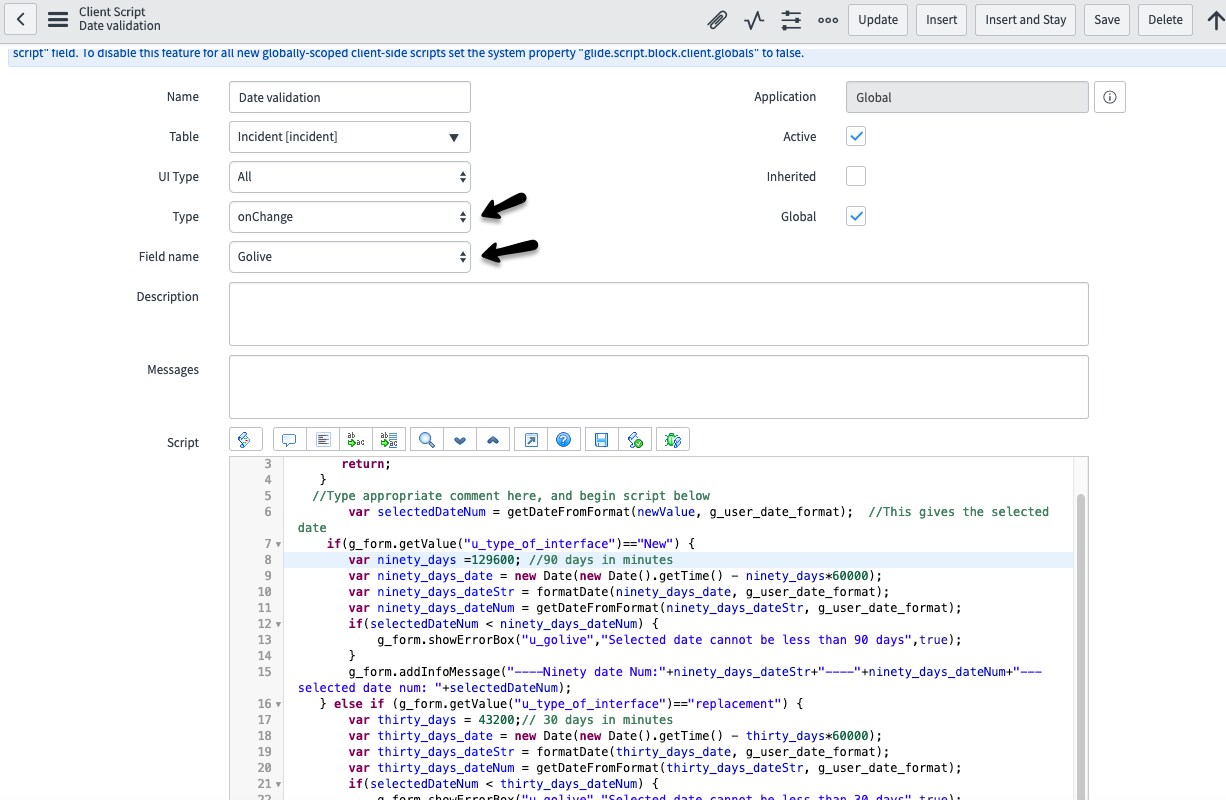The image size is (1226, 800).
Task: Open the Type dropdown set to onChange
Action: click(x=349, y=217)
